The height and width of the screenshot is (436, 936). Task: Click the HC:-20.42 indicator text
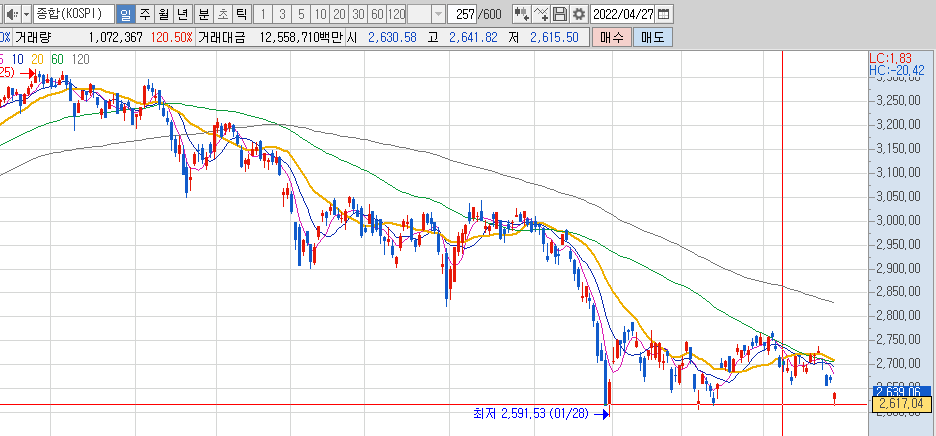pos(897,70)
